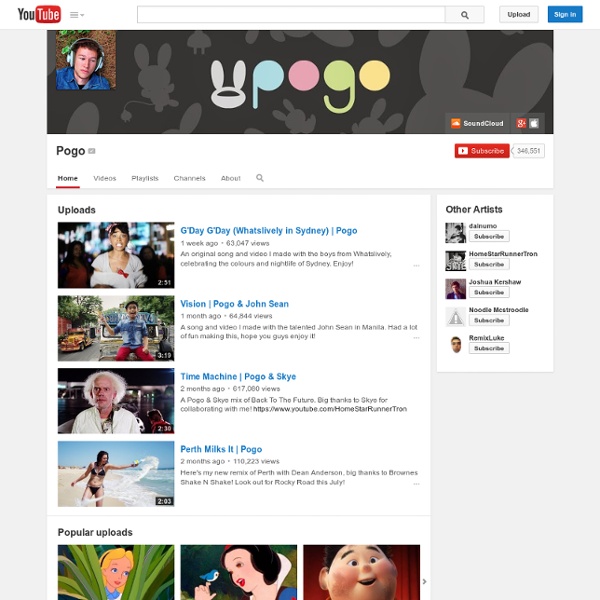Open the Popular uploads heading

click(95, 532)
